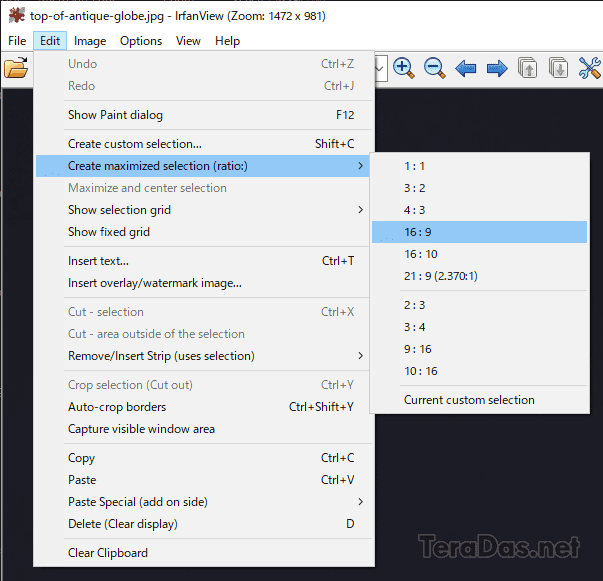
Task: Pick the 4 : 3 ratio
Action: click(480, 210)
